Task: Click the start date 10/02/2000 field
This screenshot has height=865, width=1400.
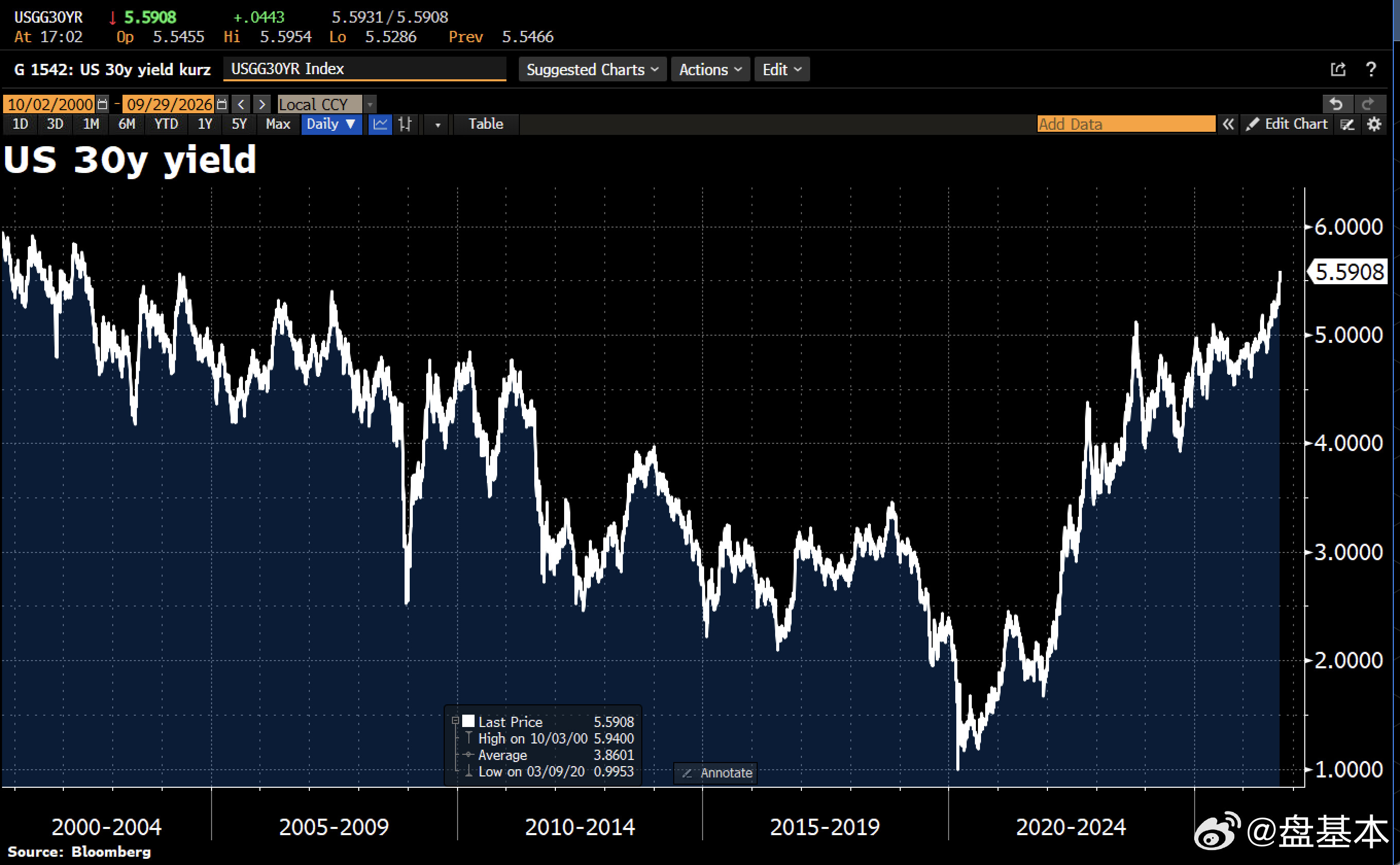Action: [50, 104]
